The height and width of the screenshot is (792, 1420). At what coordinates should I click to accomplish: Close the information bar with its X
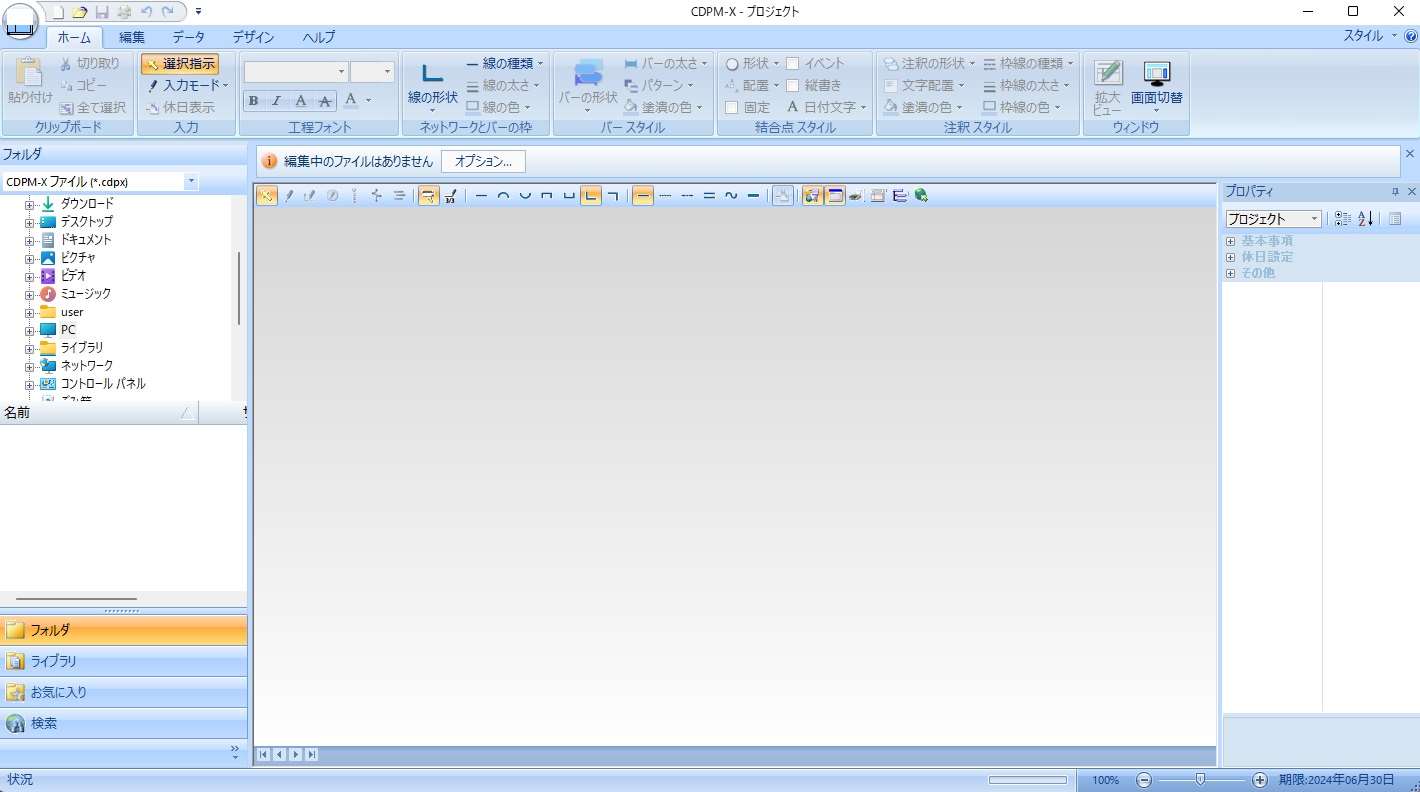(1410, 154)
